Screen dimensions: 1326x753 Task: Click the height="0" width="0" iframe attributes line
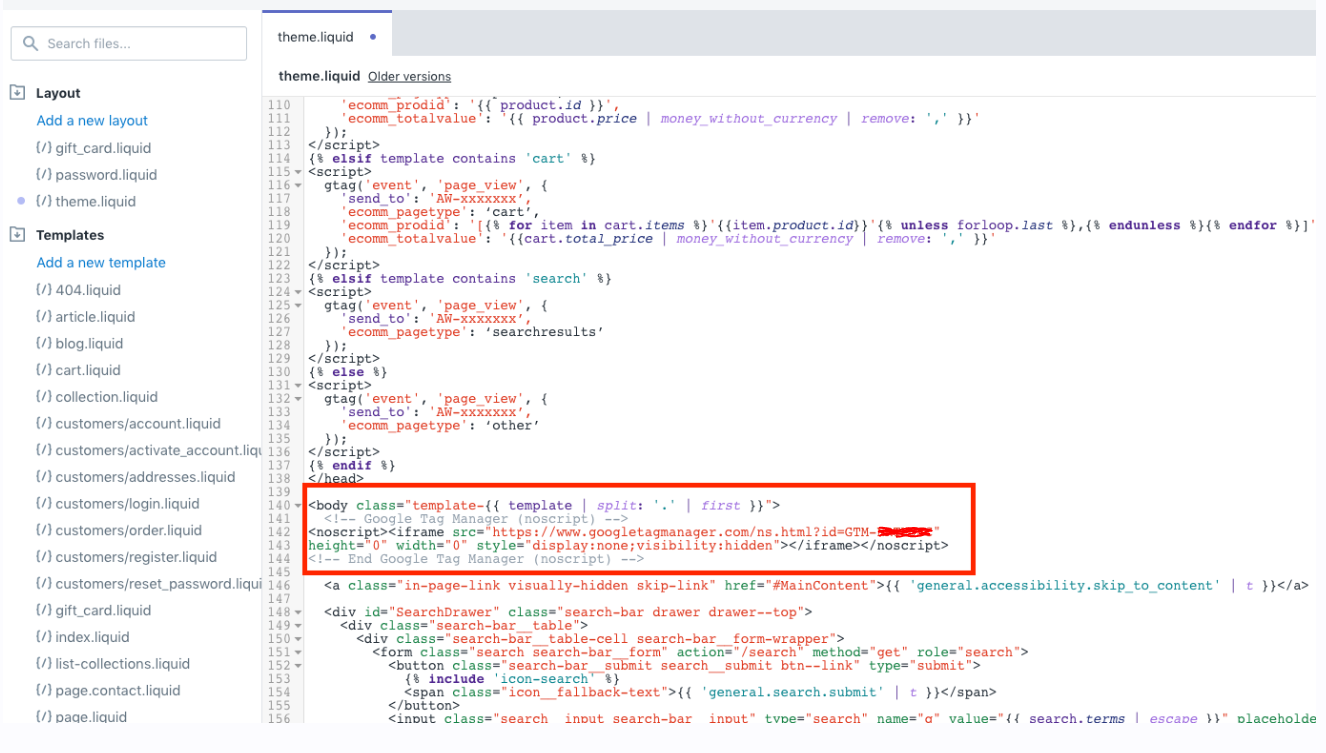click(628, 545)
